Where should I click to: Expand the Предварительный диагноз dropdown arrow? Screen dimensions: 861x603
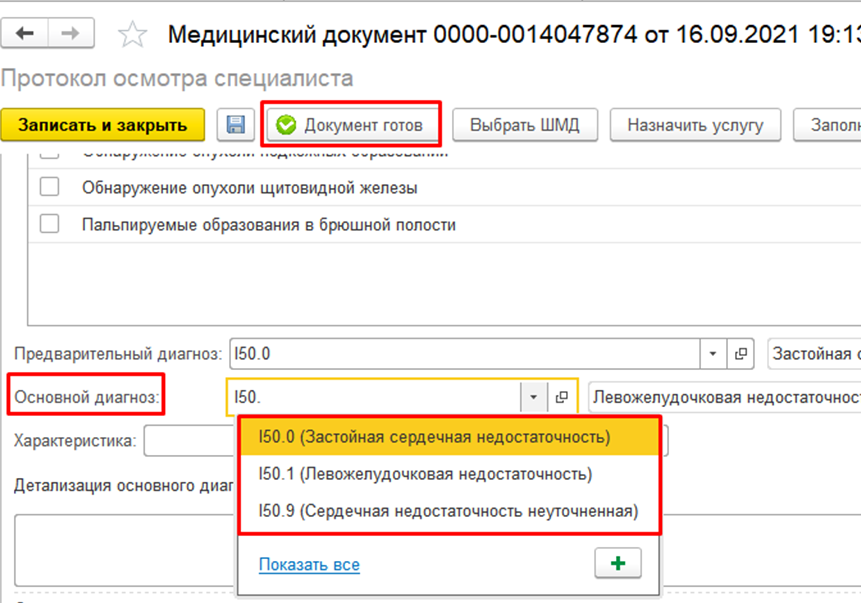coord(713,354)
